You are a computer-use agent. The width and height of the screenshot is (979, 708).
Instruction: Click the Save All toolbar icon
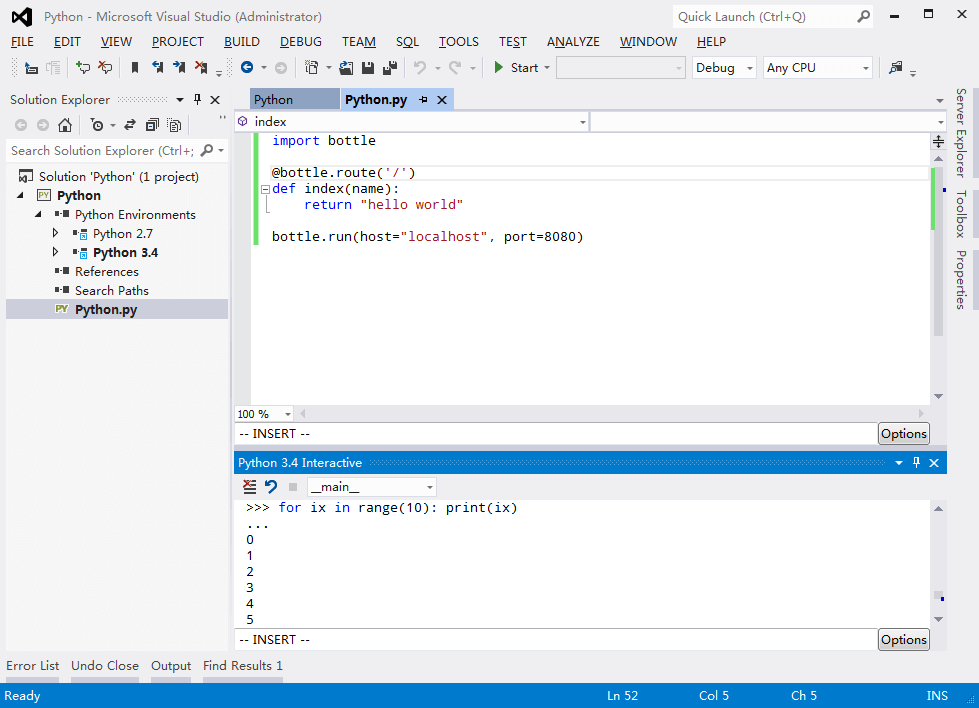389,68
